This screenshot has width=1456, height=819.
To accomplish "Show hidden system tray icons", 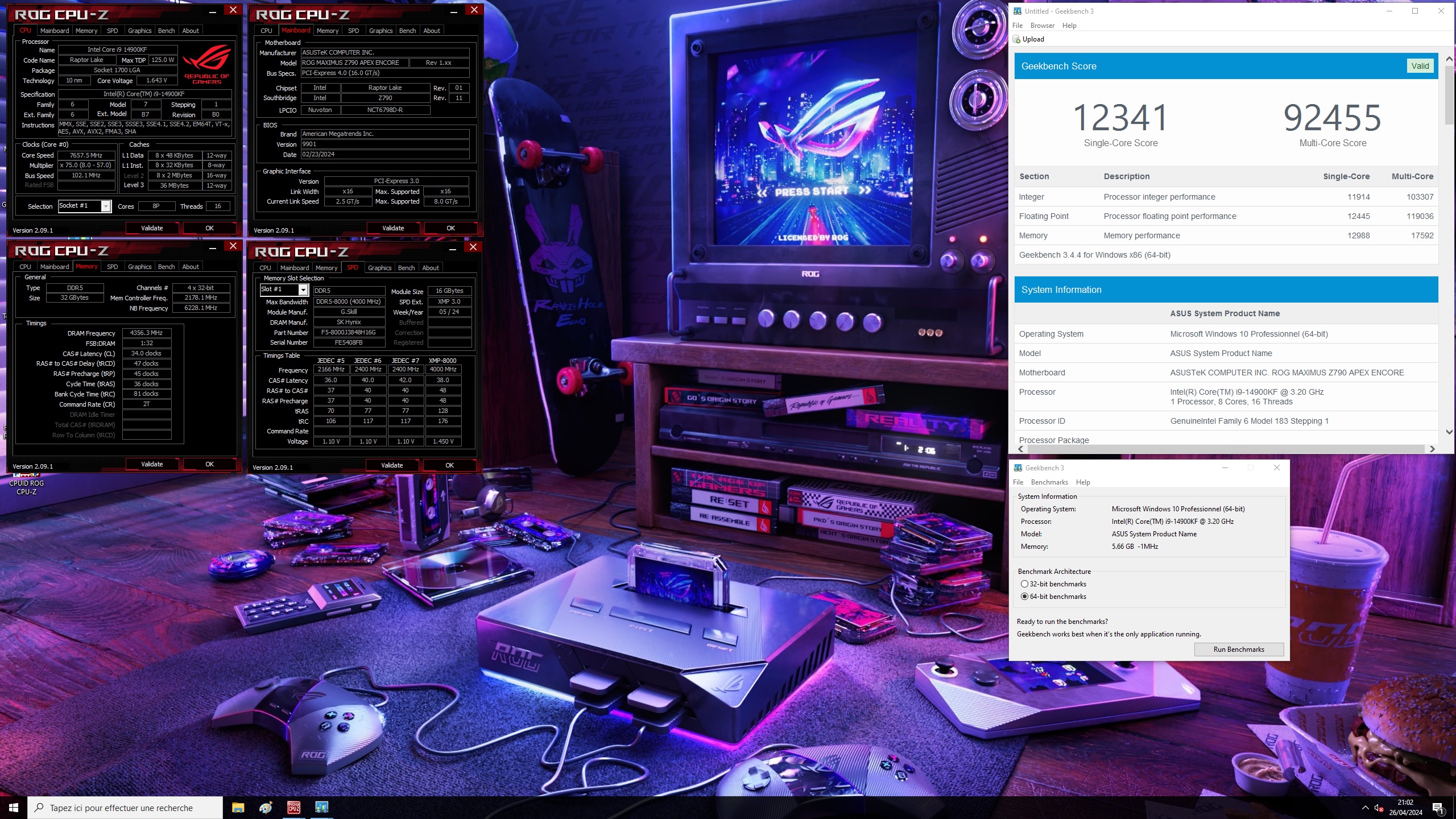I will coord(1365,808).
